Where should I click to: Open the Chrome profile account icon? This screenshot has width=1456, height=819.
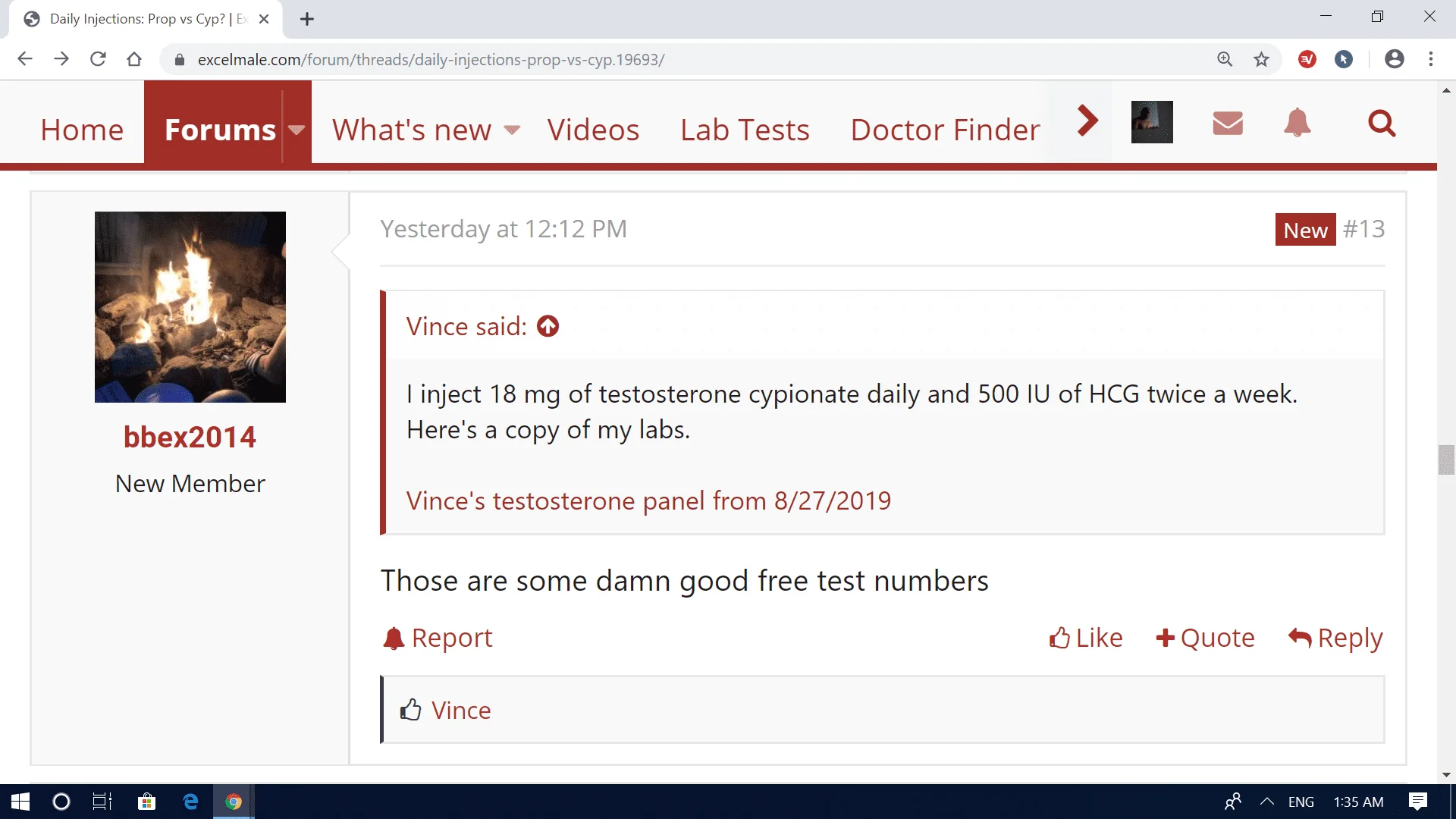pyautogui.click(x=1394, y=59)
